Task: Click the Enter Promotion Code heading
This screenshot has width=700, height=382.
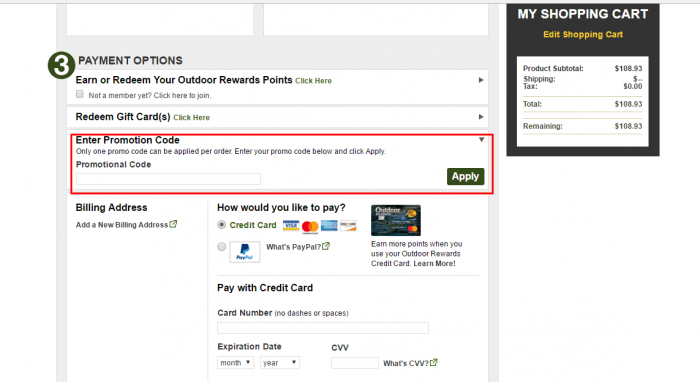Action: [x=128, y=140]
